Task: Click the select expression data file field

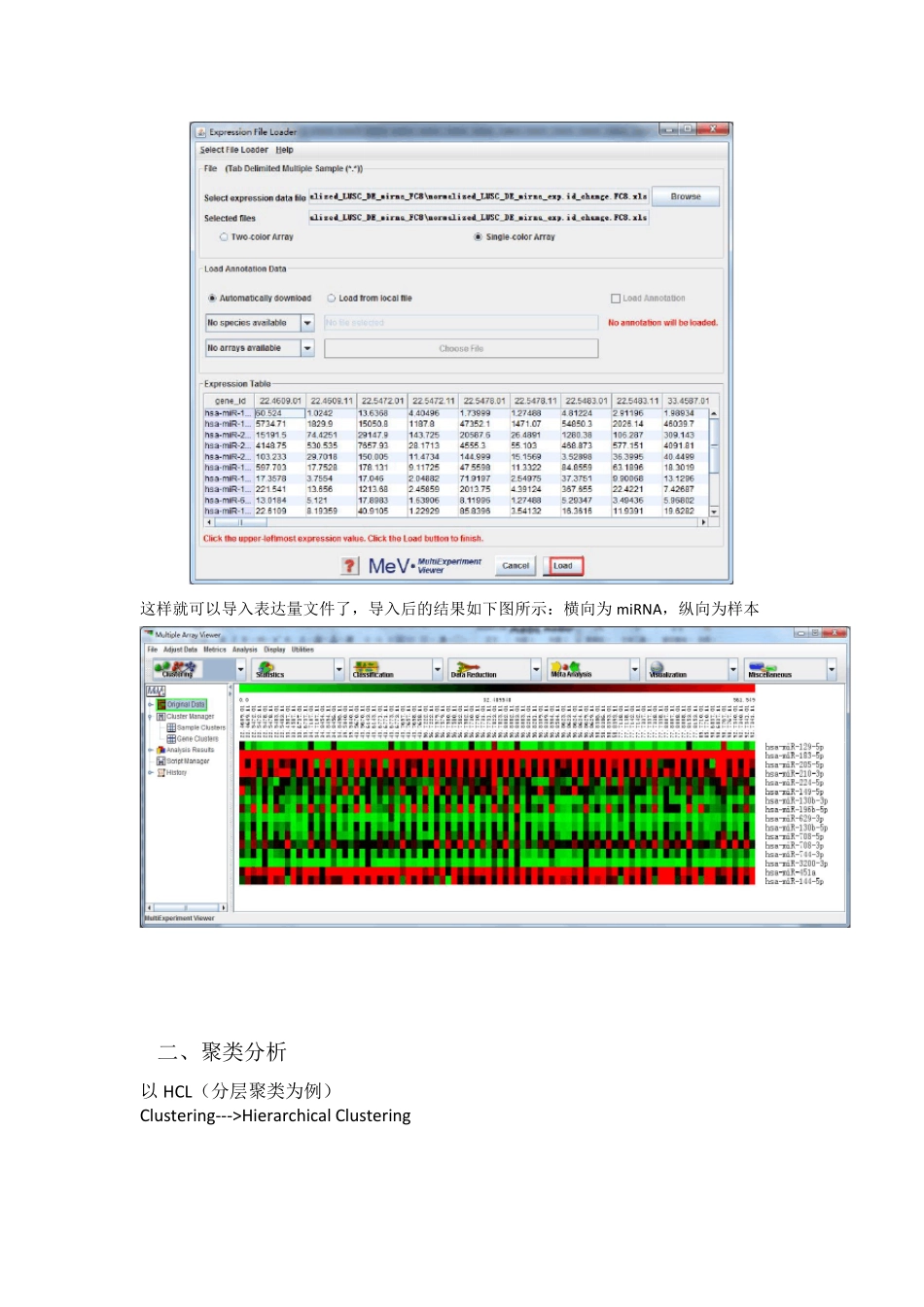Action: [x=479, y=196]
